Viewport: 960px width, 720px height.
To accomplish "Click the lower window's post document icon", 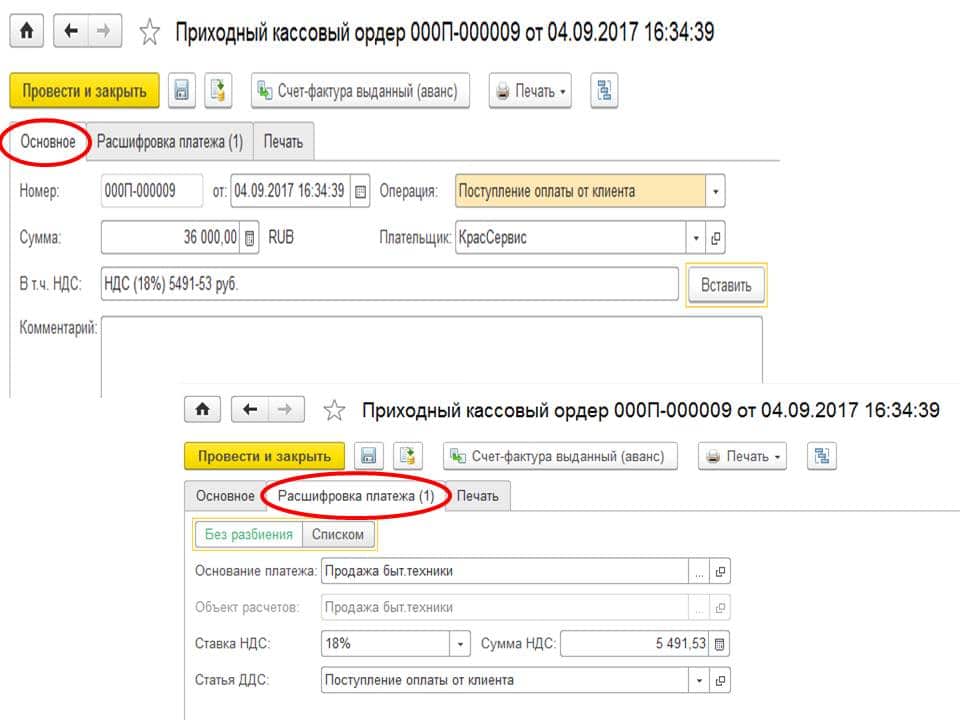I will pos(407,456).
